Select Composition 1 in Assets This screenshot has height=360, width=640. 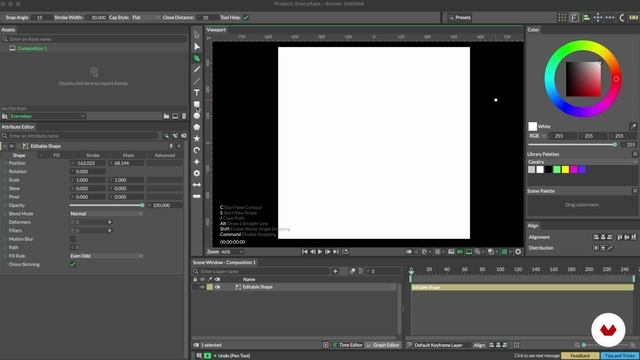tap(32, 49)
